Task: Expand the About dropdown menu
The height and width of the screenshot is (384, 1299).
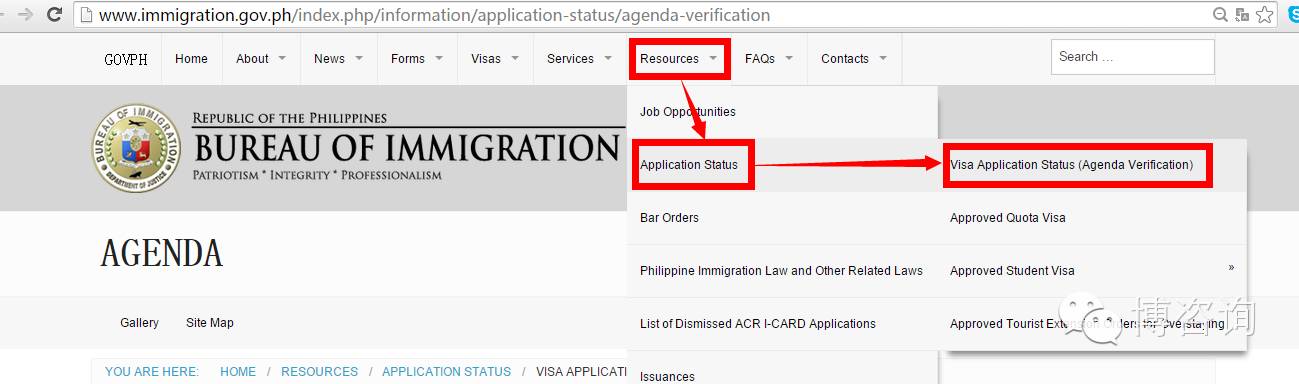Action: [x=261, y=59]
